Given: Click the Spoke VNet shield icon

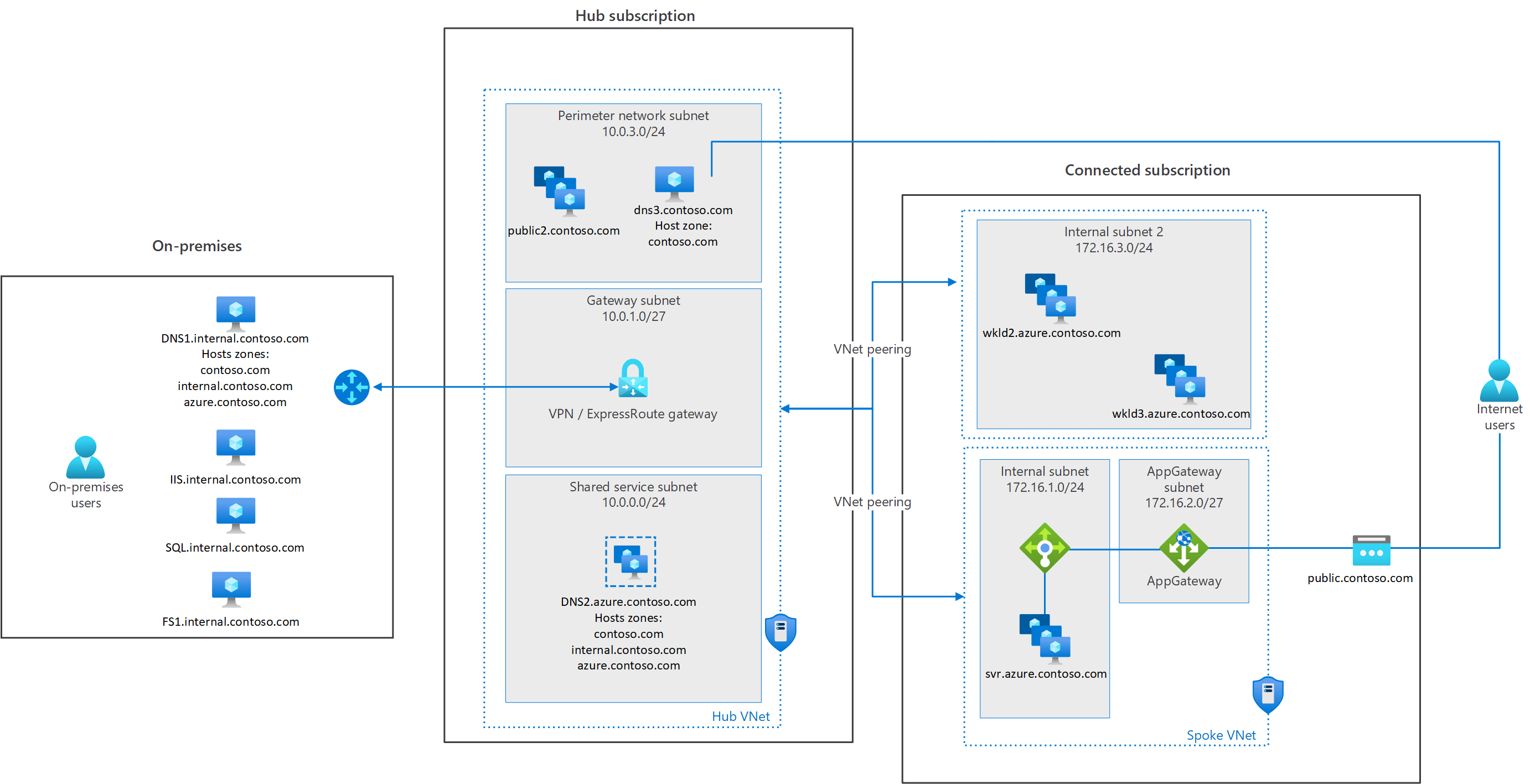Looking at the screenshot, I should [x=1268, y=695].
